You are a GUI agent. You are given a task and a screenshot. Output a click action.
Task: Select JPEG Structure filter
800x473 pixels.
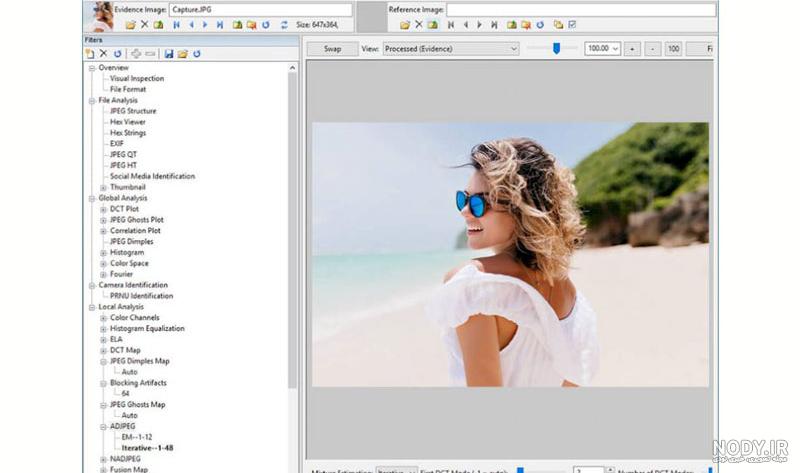[x=133, y=111]
